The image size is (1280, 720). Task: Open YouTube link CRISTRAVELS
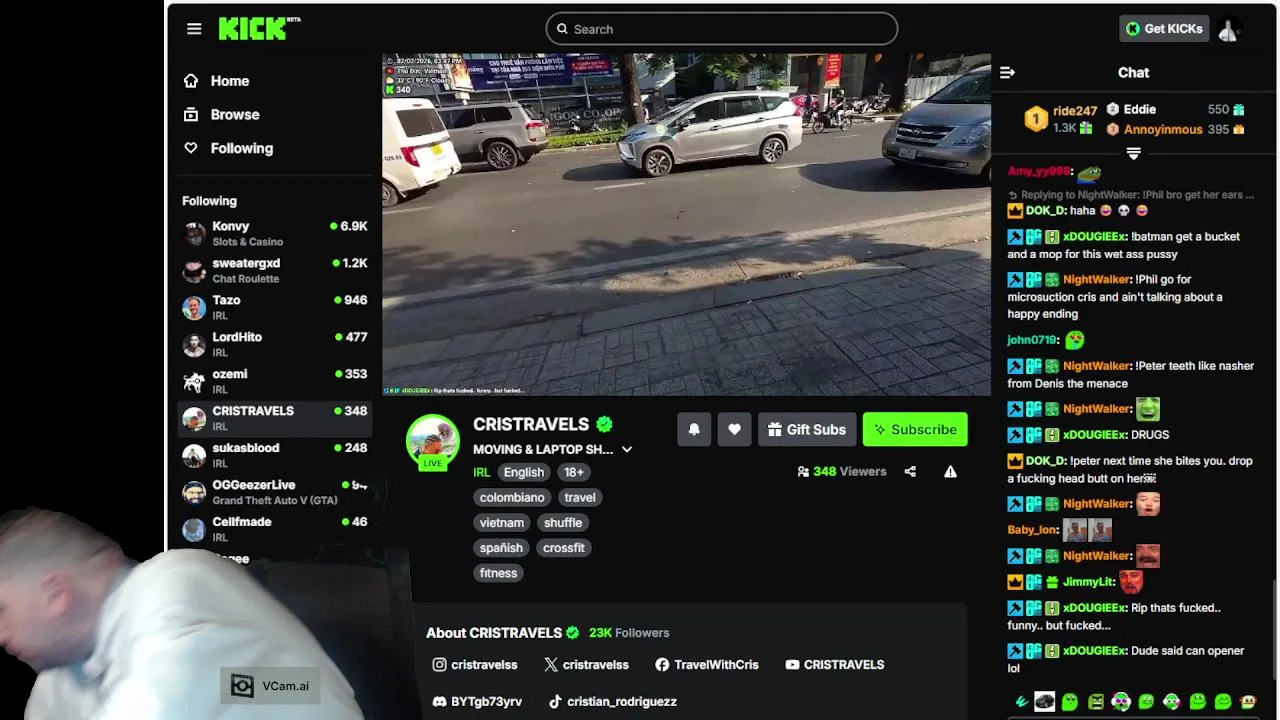coord(835,665)
